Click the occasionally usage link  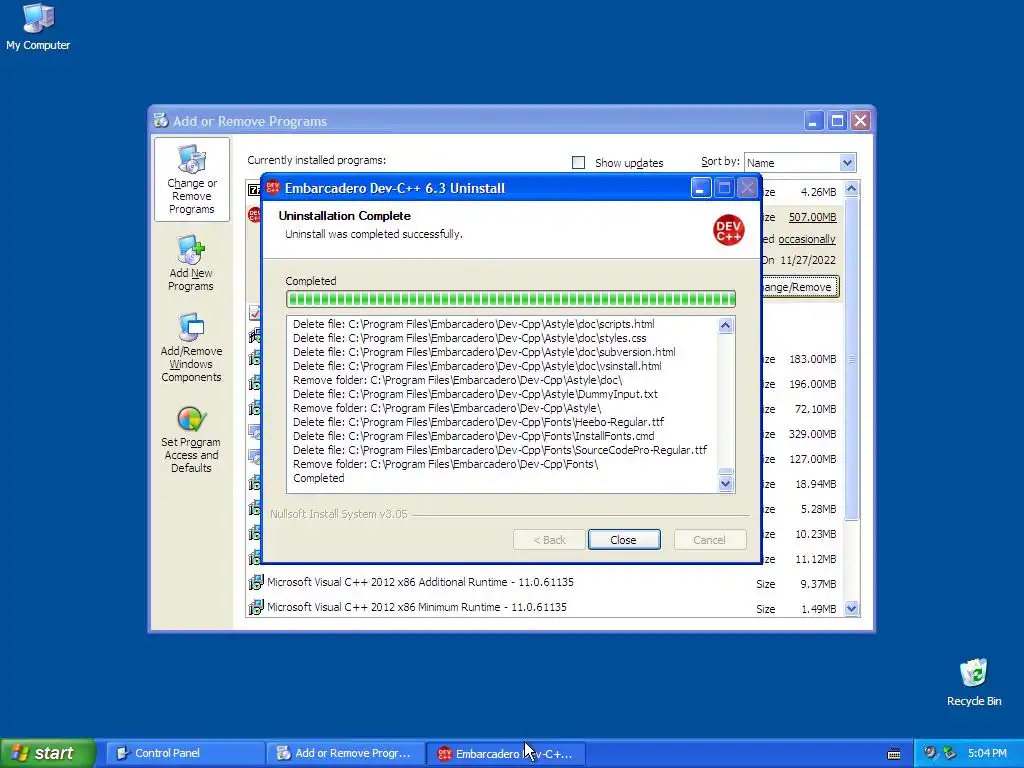pyautogui.click(x=807, y=239)
